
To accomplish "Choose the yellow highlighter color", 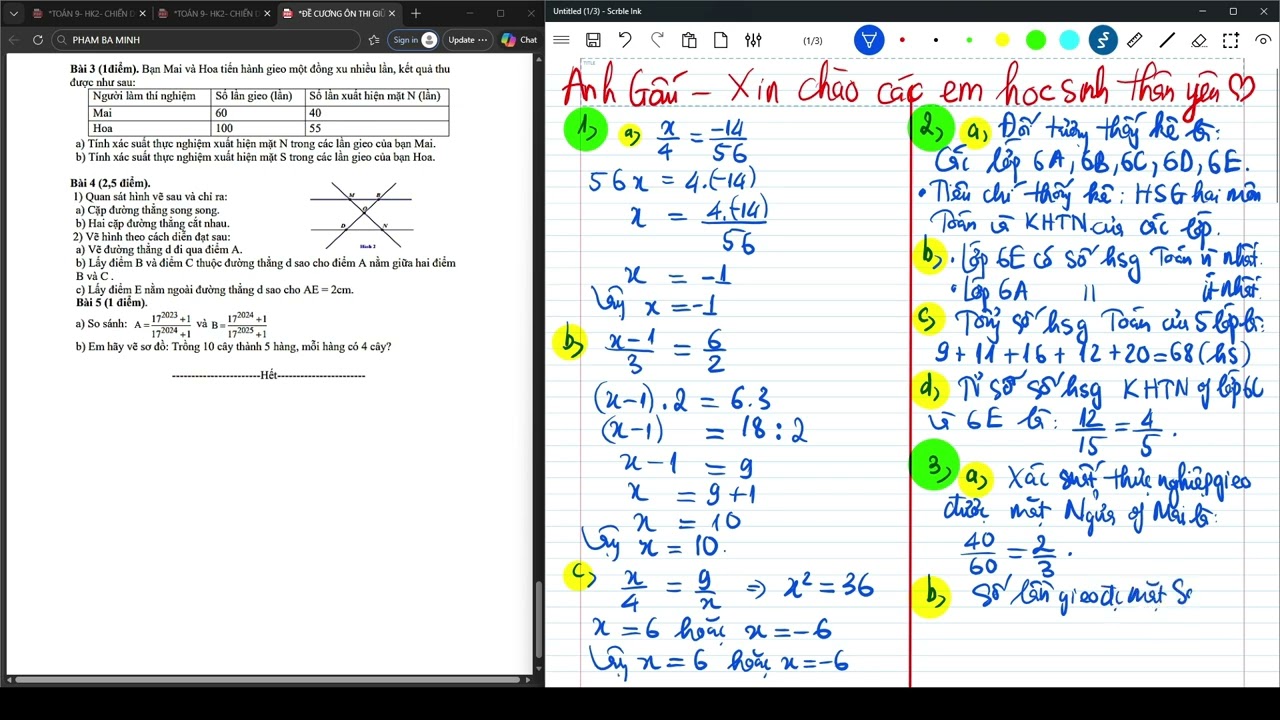I will point(1003,40).
